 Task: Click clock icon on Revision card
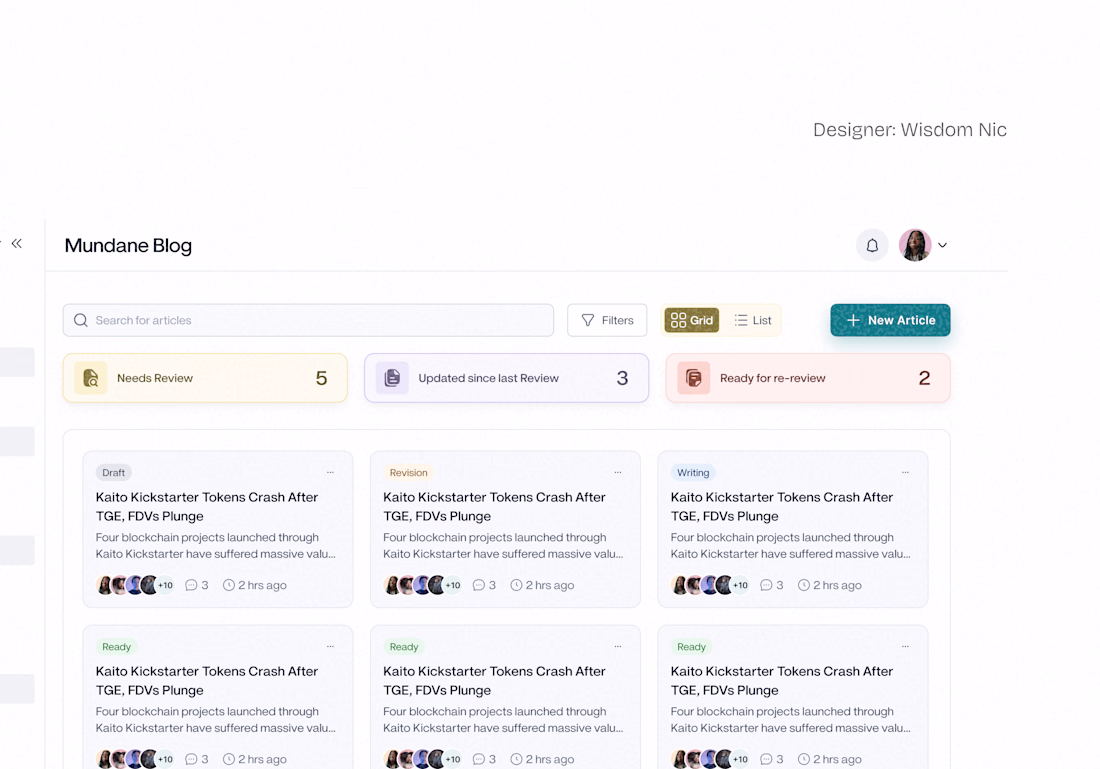point(516,585)
